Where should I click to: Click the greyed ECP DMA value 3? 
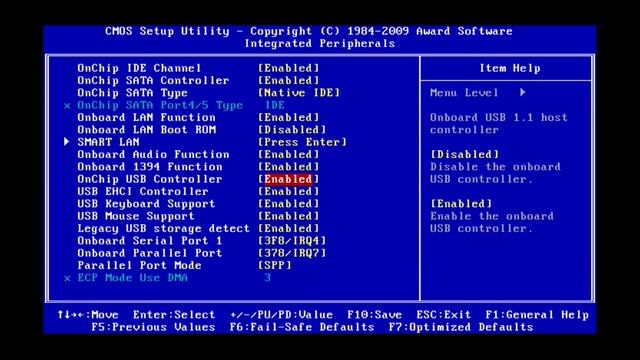267,278
